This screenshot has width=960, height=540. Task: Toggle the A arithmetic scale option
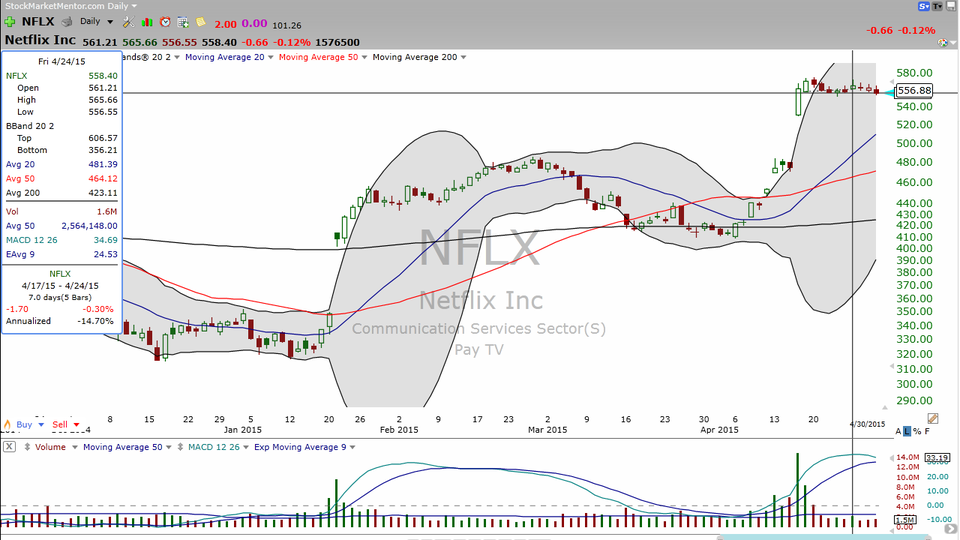(x=899, y=431)
